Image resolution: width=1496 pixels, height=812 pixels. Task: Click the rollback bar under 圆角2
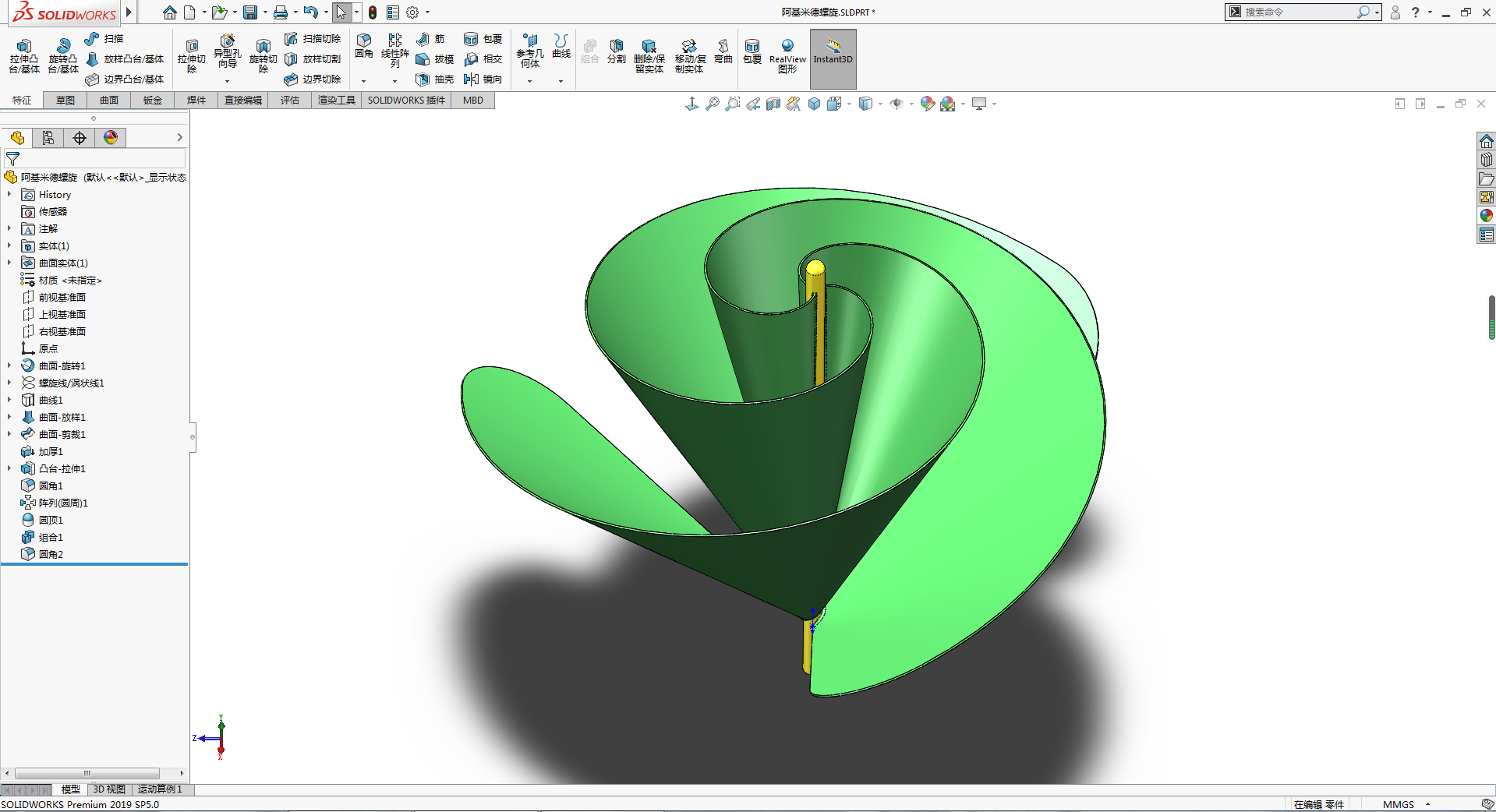[x=94, y=564]
